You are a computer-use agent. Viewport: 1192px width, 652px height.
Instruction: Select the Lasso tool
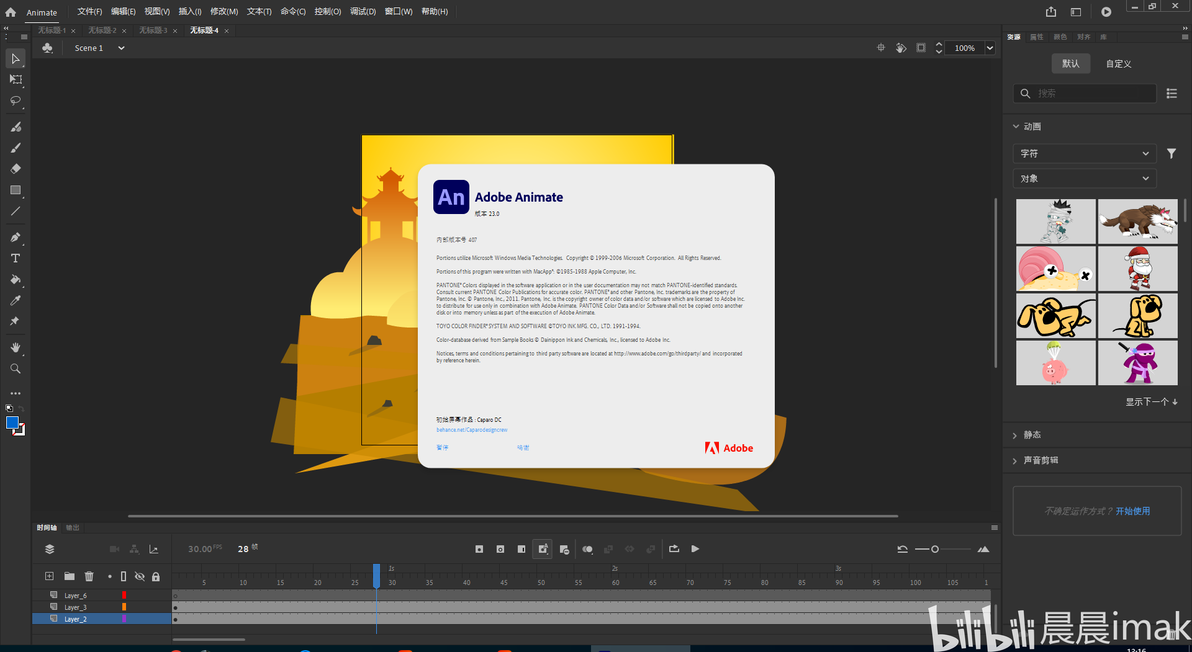tap(15, 100)
